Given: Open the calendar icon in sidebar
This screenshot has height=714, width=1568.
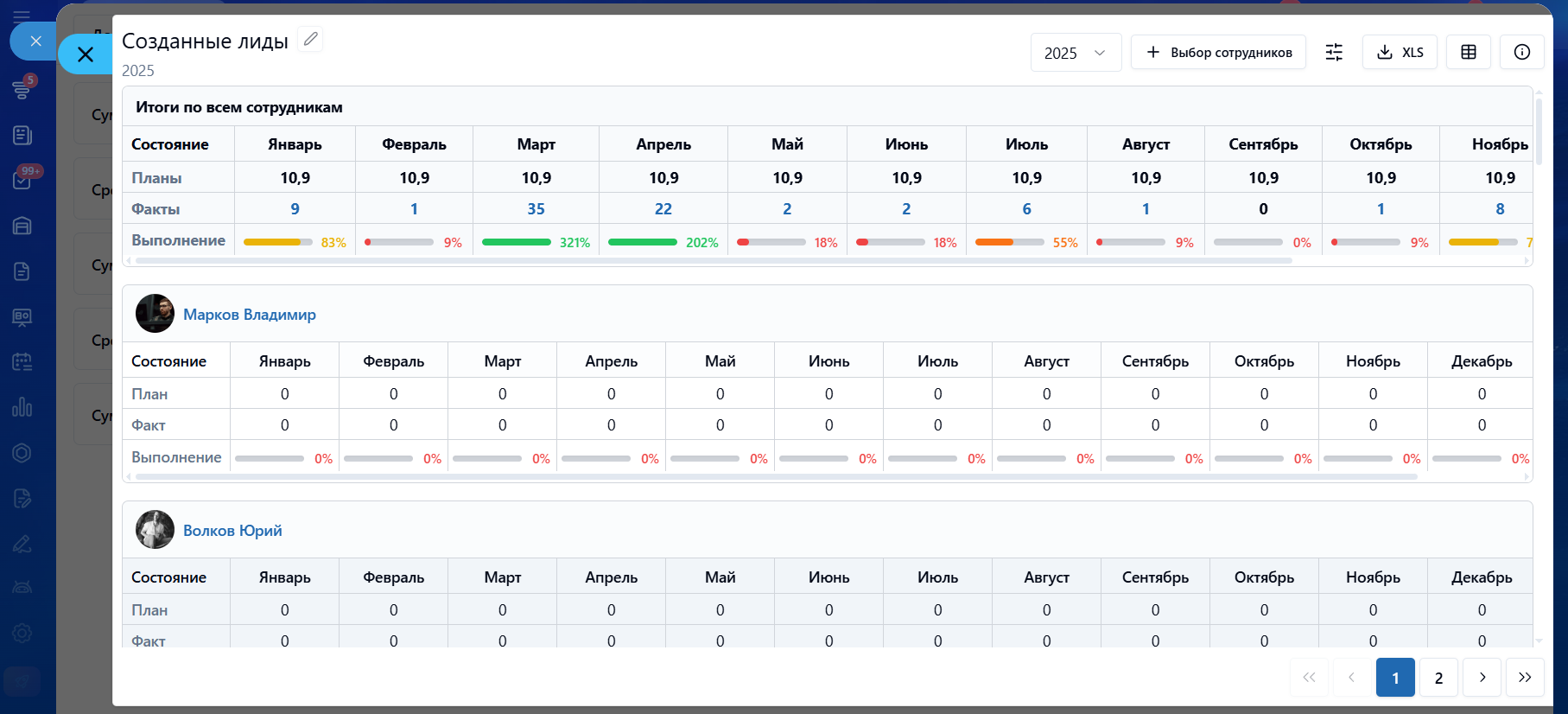Looking at the screenshot, I should coord(22,362).
